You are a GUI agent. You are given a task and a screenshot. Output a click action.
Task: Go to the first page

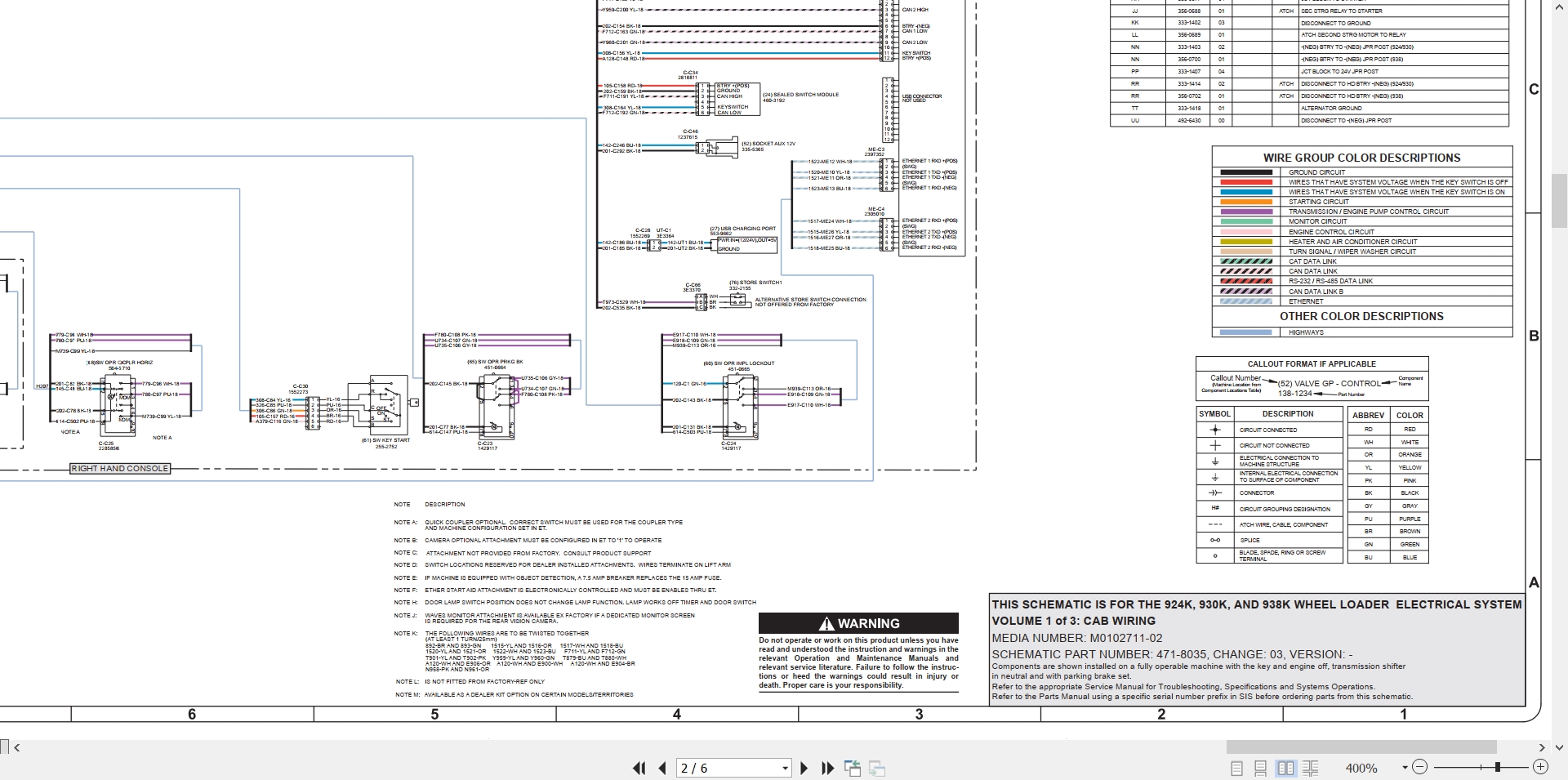(639, 768)
